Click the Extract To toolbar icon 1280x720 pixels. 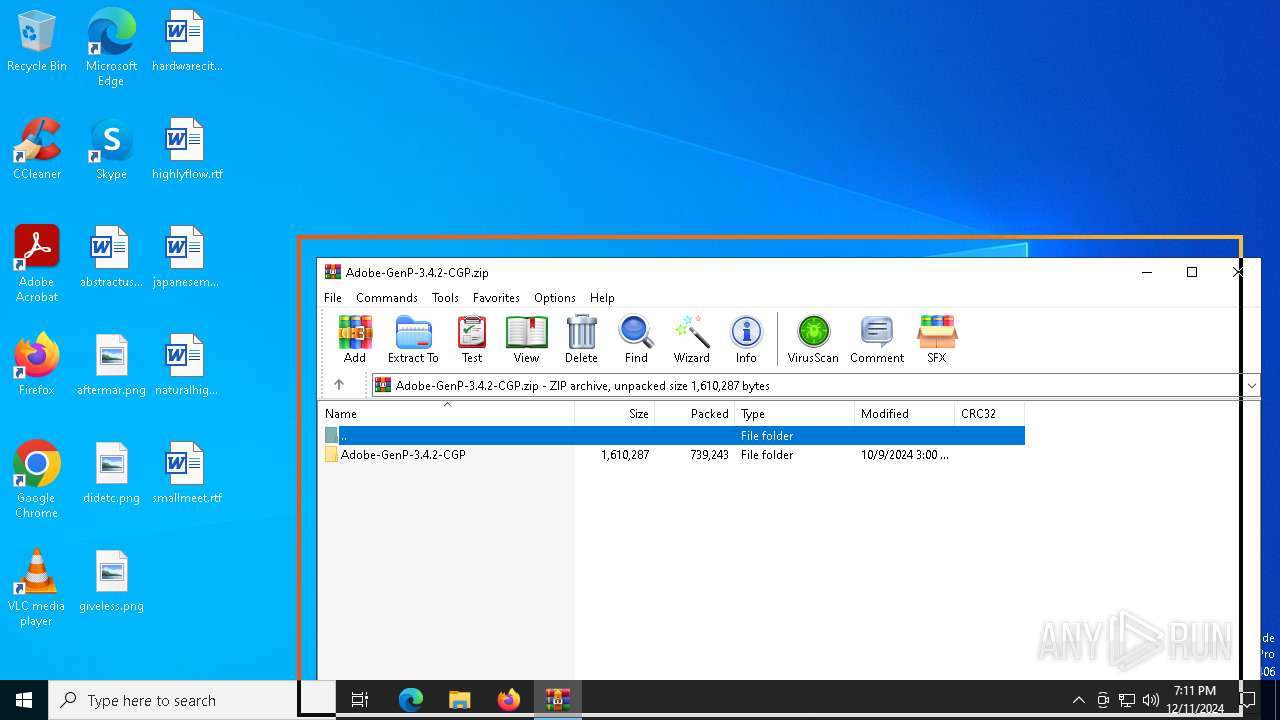pyautogui.click(x=413, y=339)
